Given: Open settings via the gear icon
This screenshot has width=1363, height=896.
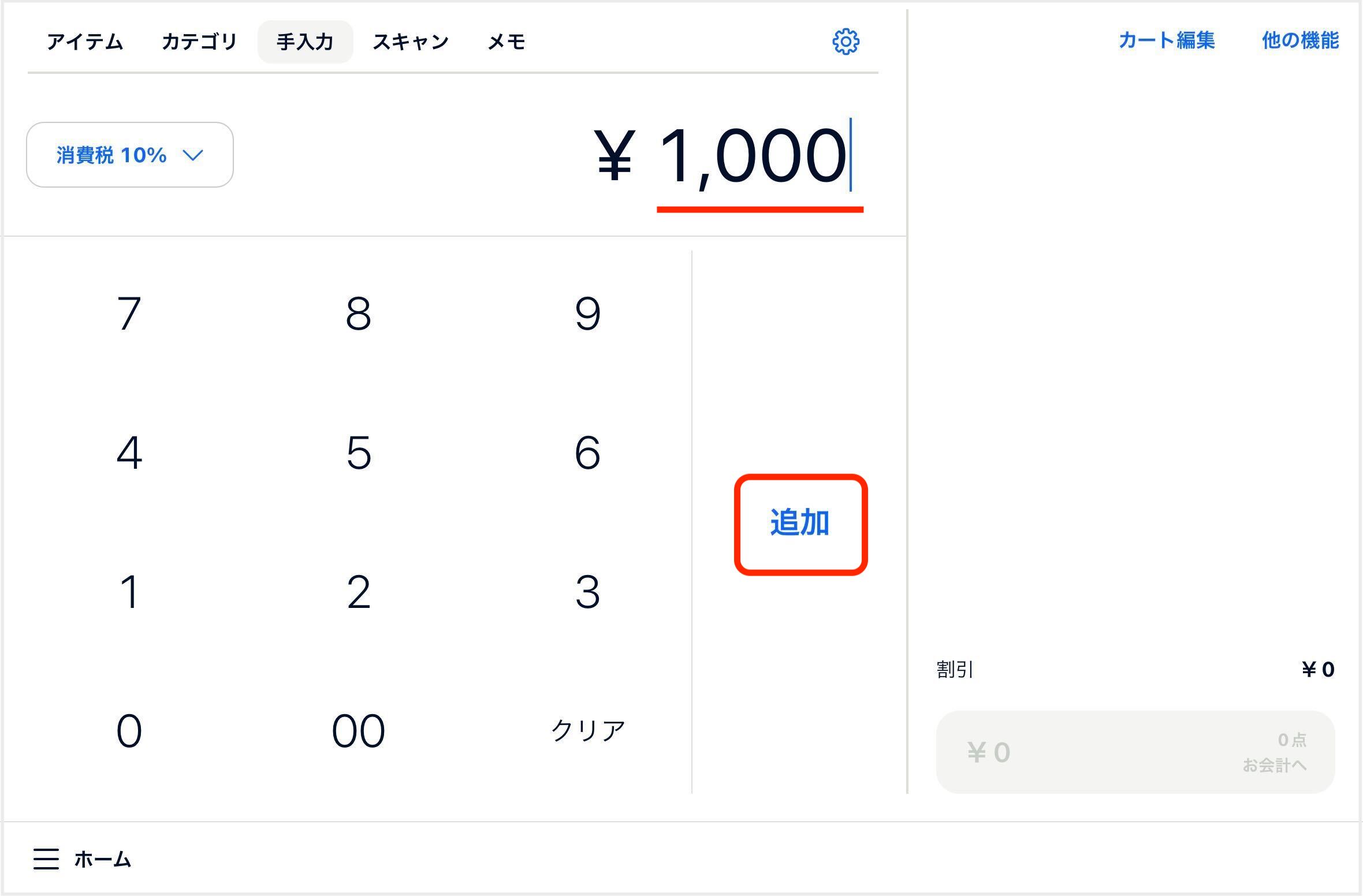Looking at the screenshot, I should click(846, 42).
